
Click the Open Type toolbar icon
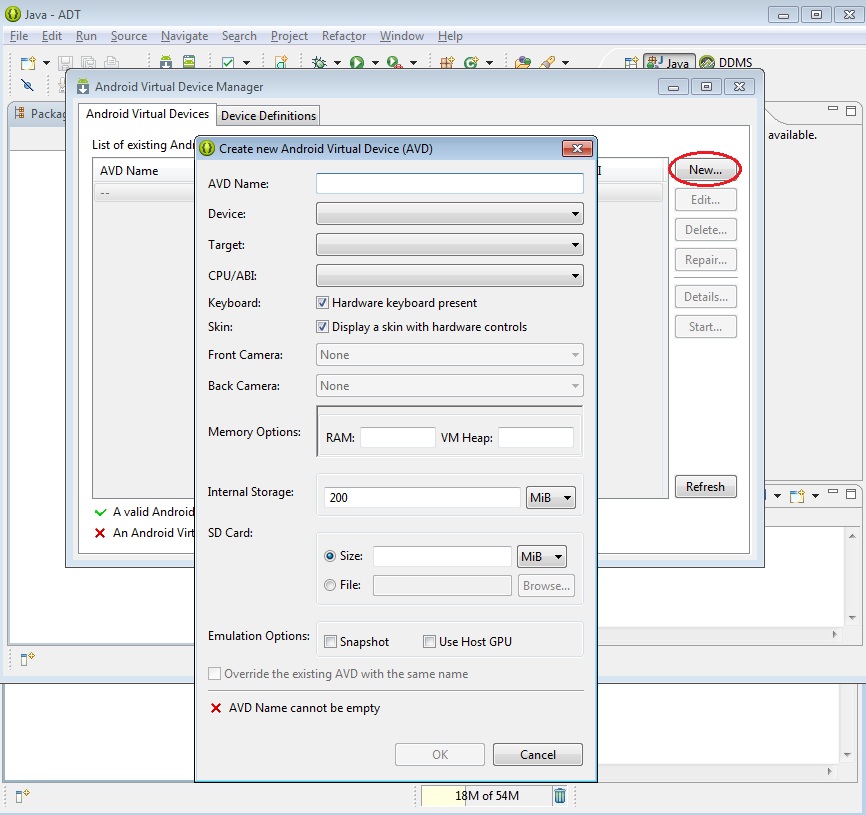522,62
